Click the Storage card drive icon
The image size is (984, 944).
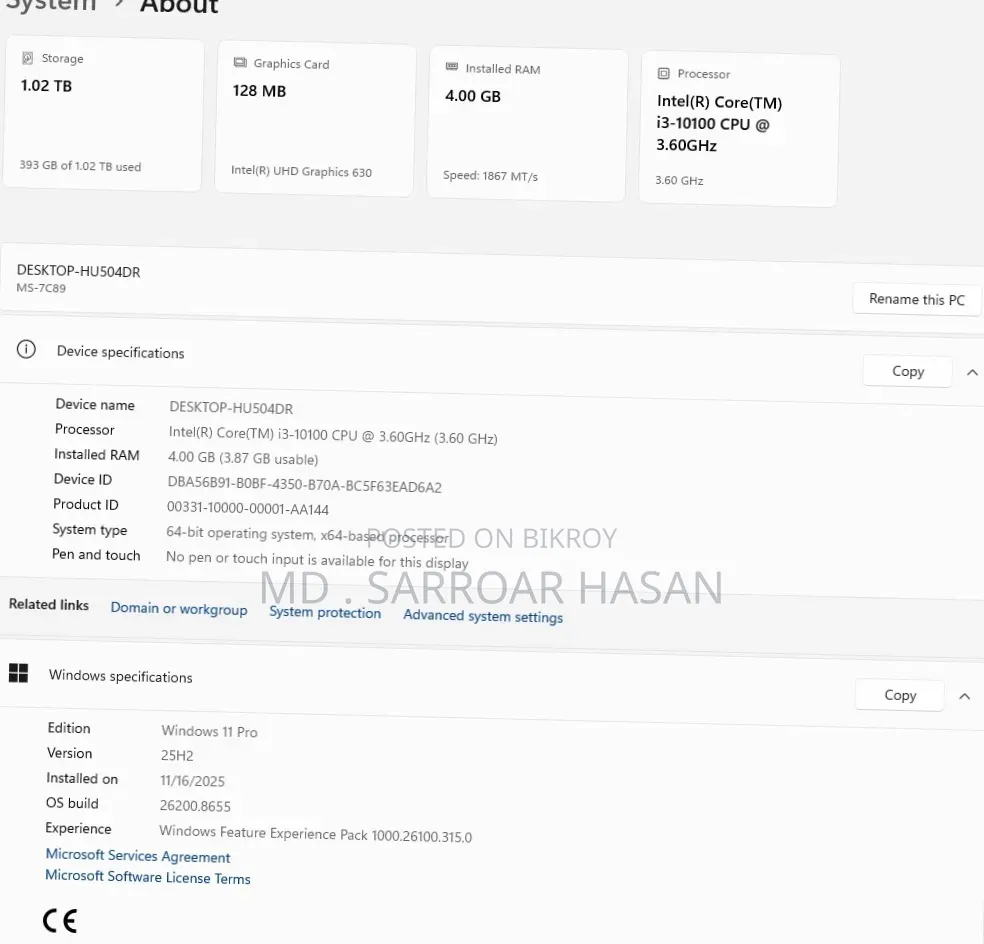28,58
